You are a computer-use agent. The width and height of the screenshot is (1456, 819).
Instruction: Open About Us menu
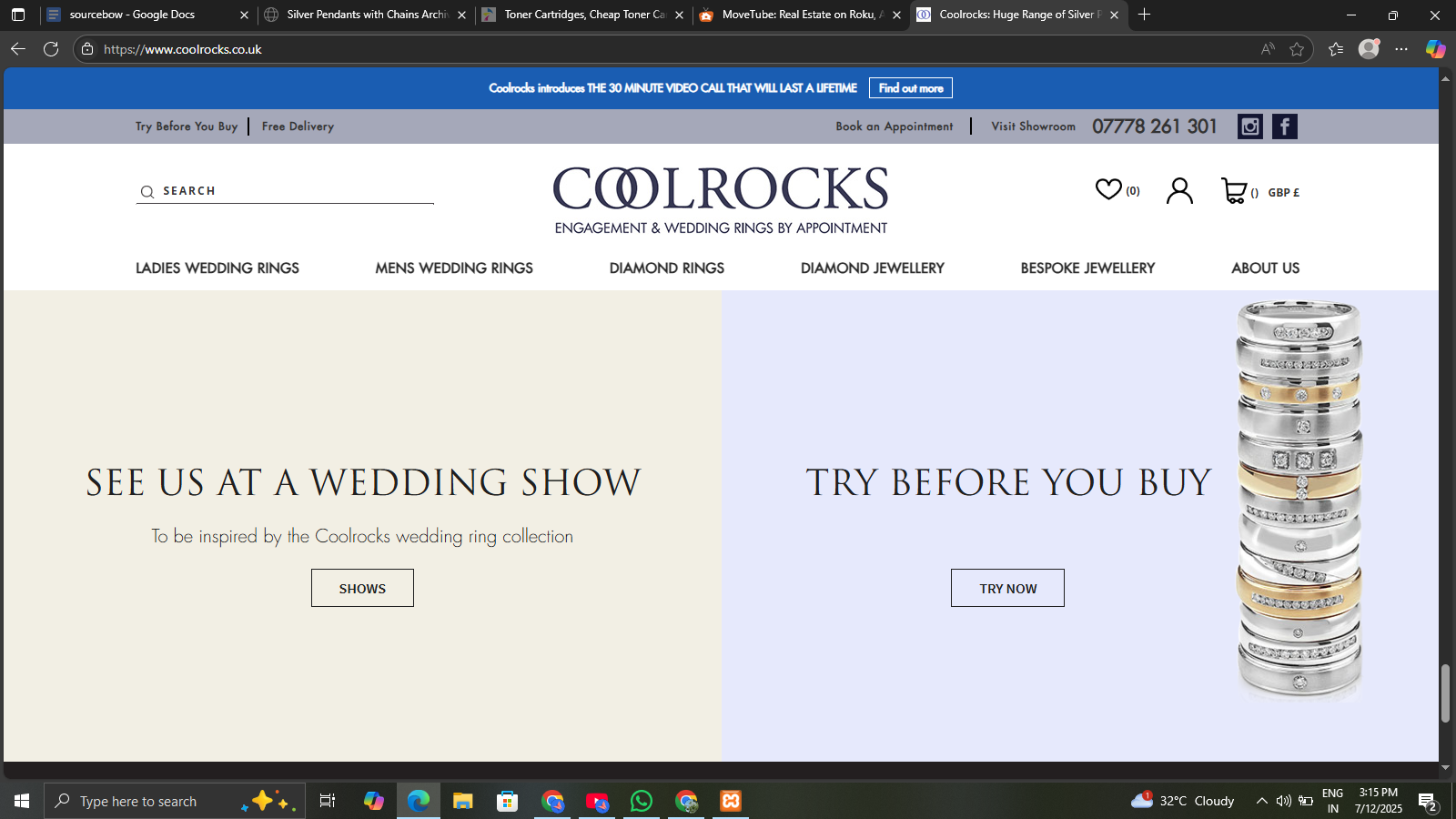click(1266, 268)
